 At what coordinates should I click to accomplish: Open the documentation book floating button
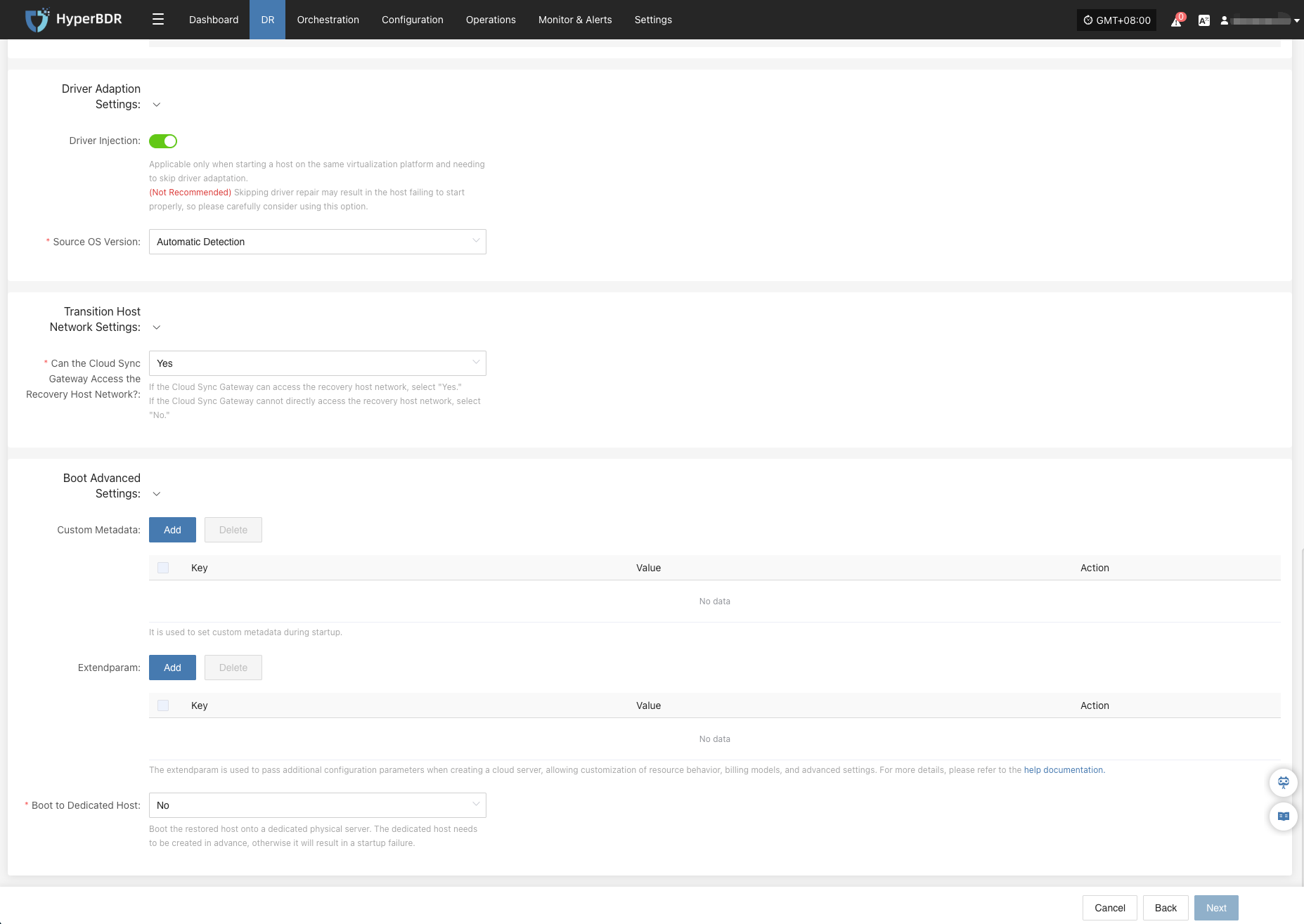pos(1283,816)
